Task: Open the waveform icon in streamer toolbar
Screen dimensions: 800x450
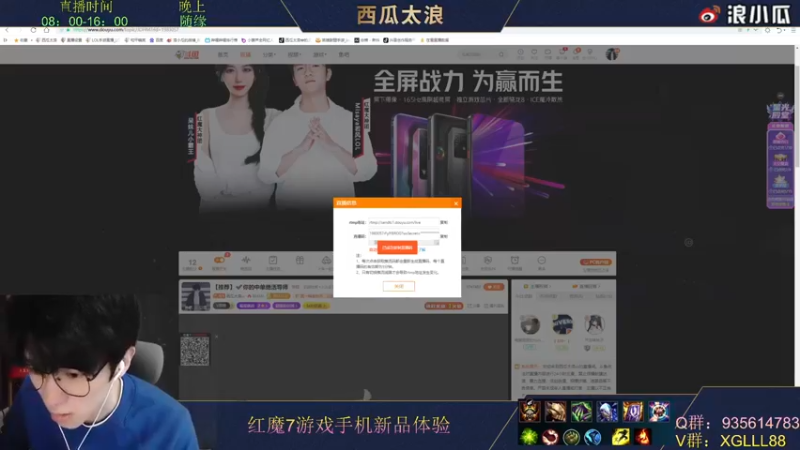Action: click(x=246, y=262)
